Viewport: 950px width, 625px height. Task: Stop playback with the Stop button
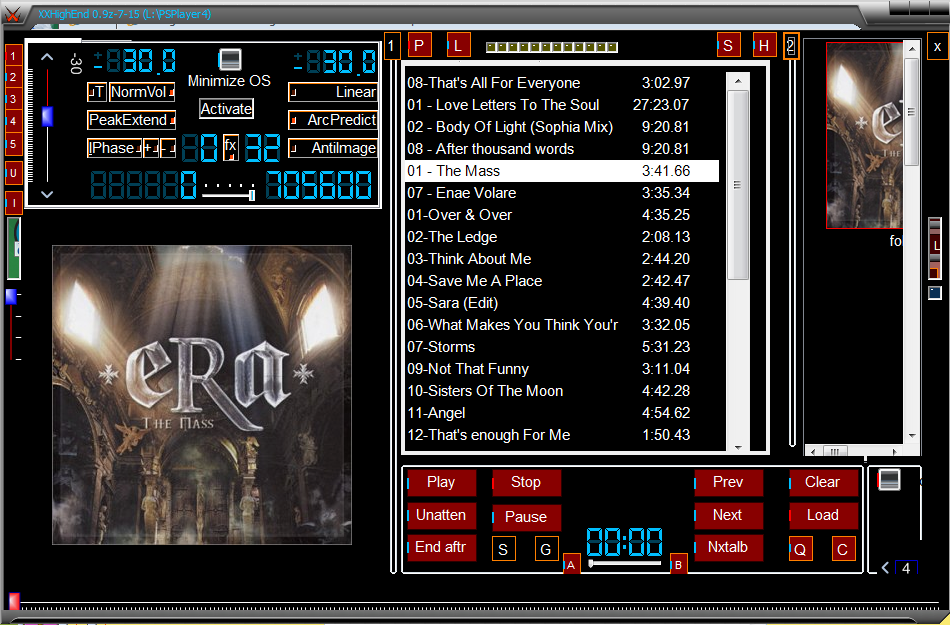(x=526, y=483)
